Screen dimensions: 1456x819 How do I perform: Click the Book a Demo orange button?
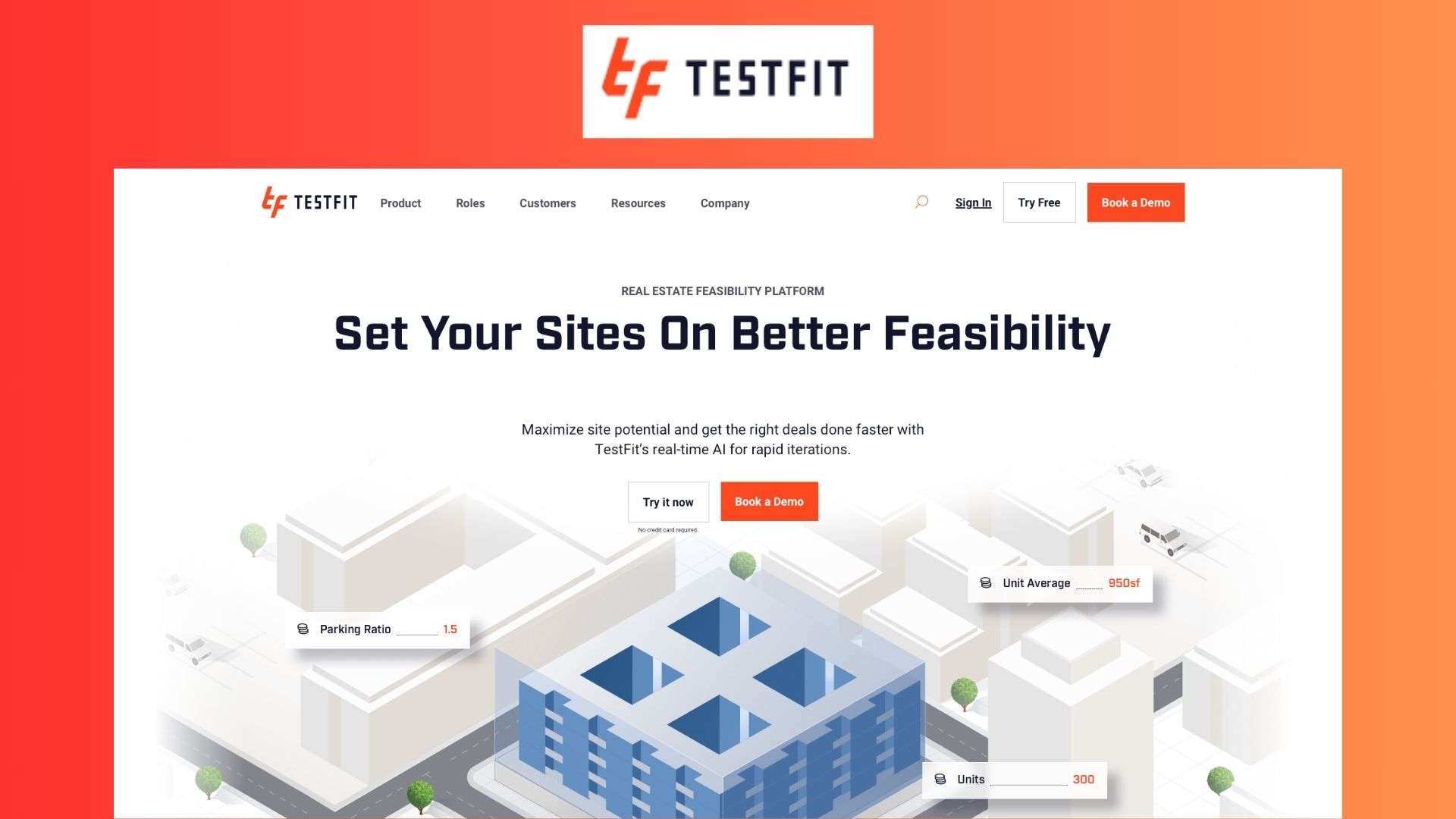coord(1136,202)
